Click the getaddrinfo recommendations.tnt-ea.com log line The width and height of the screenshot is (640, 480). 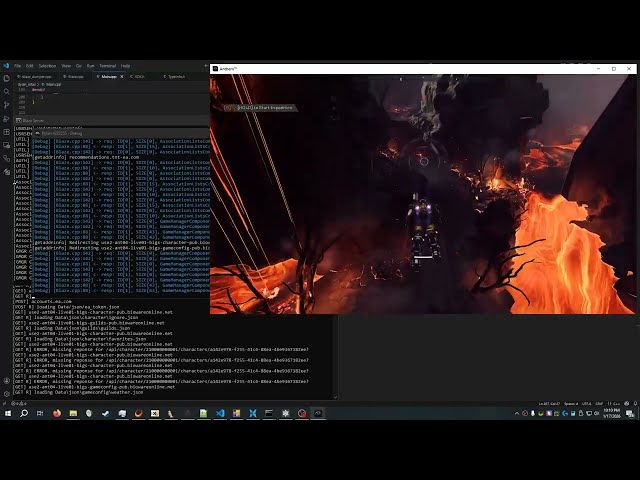(x=87, y=157)
